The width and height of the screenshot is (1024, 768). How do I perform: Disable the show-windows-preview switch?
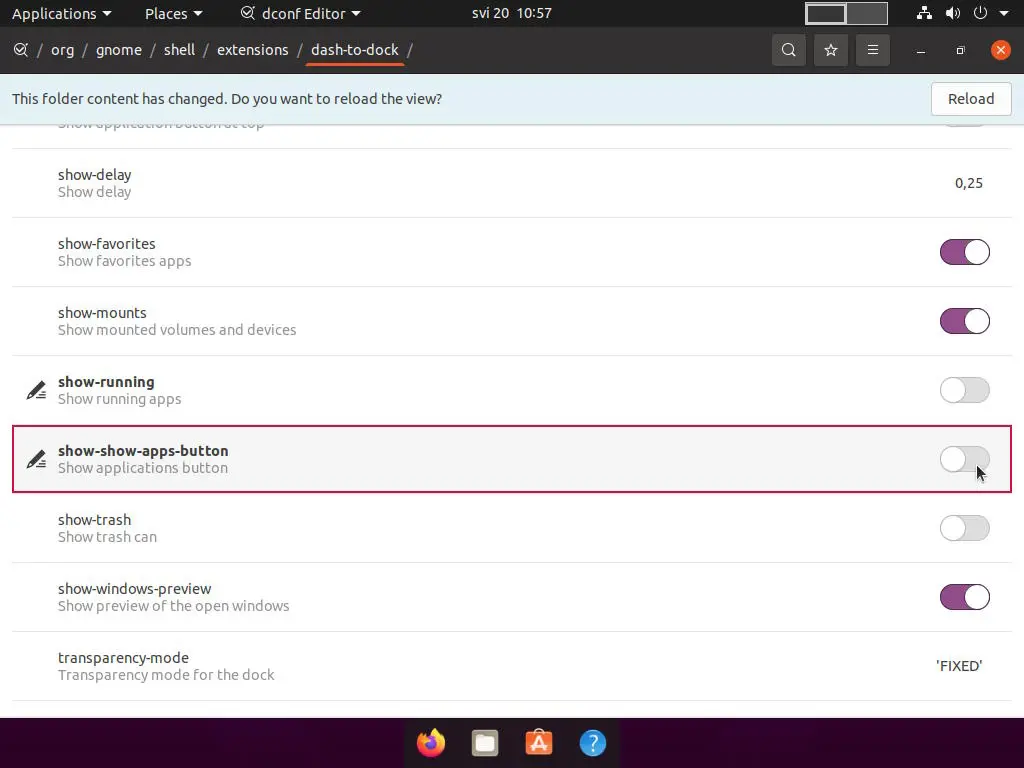[965, 597]
